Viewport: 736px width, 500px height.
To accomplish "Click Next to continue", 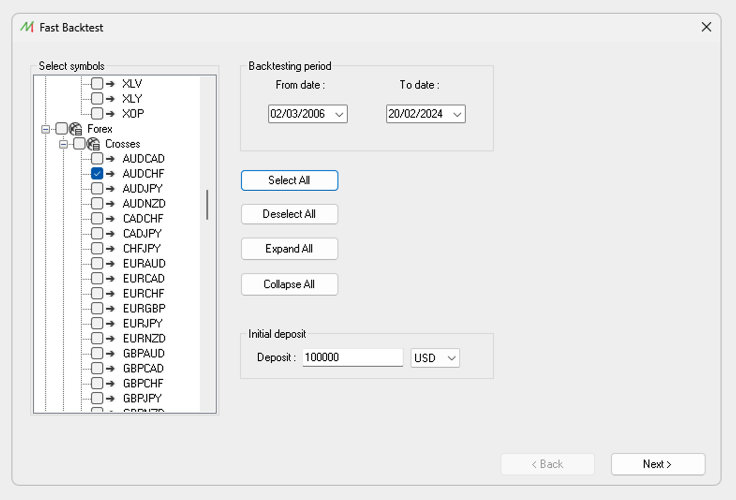I will point(657,464).
